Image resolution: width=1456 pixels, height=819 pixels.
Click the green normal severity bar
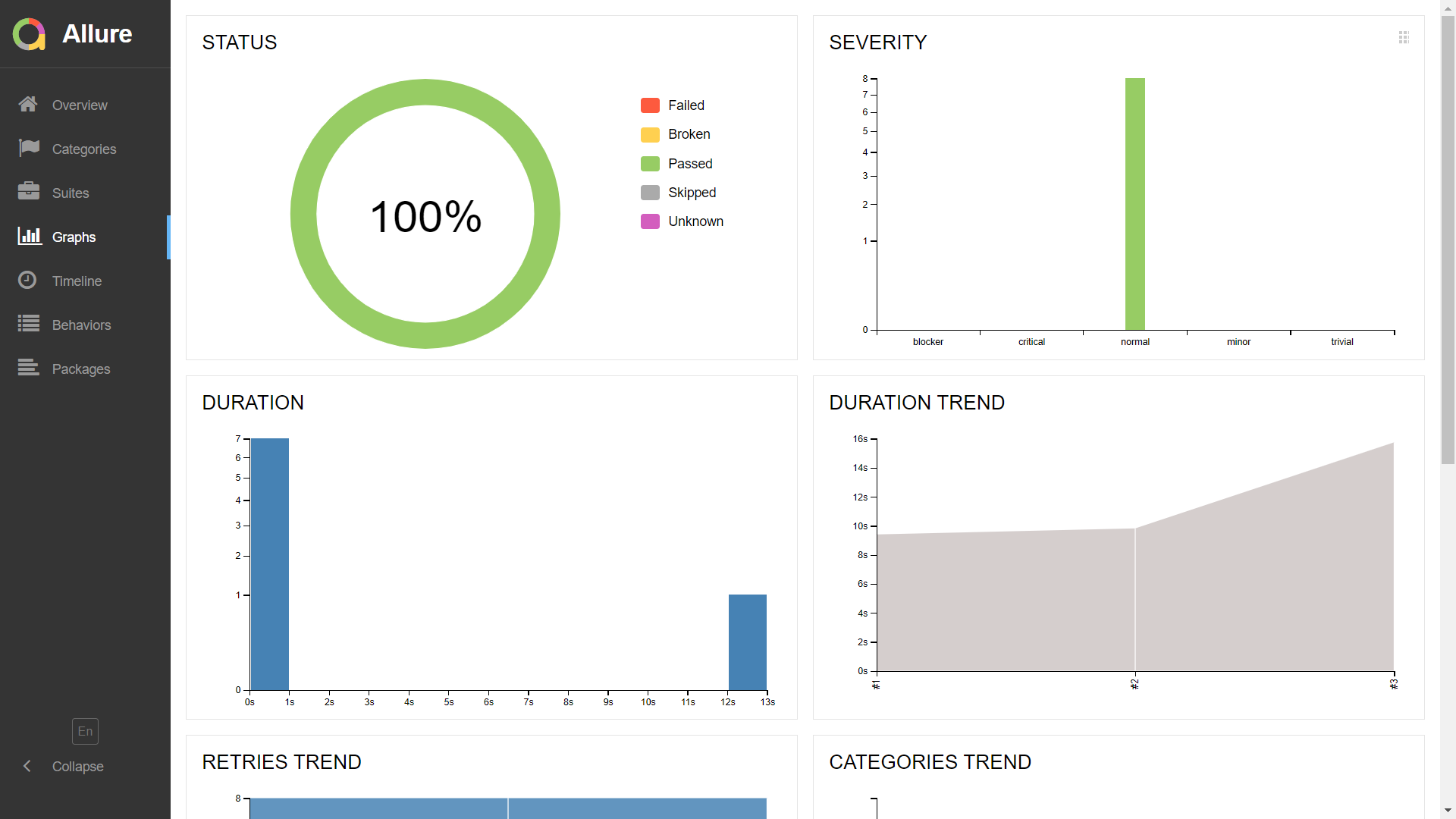pos(1134,204)
